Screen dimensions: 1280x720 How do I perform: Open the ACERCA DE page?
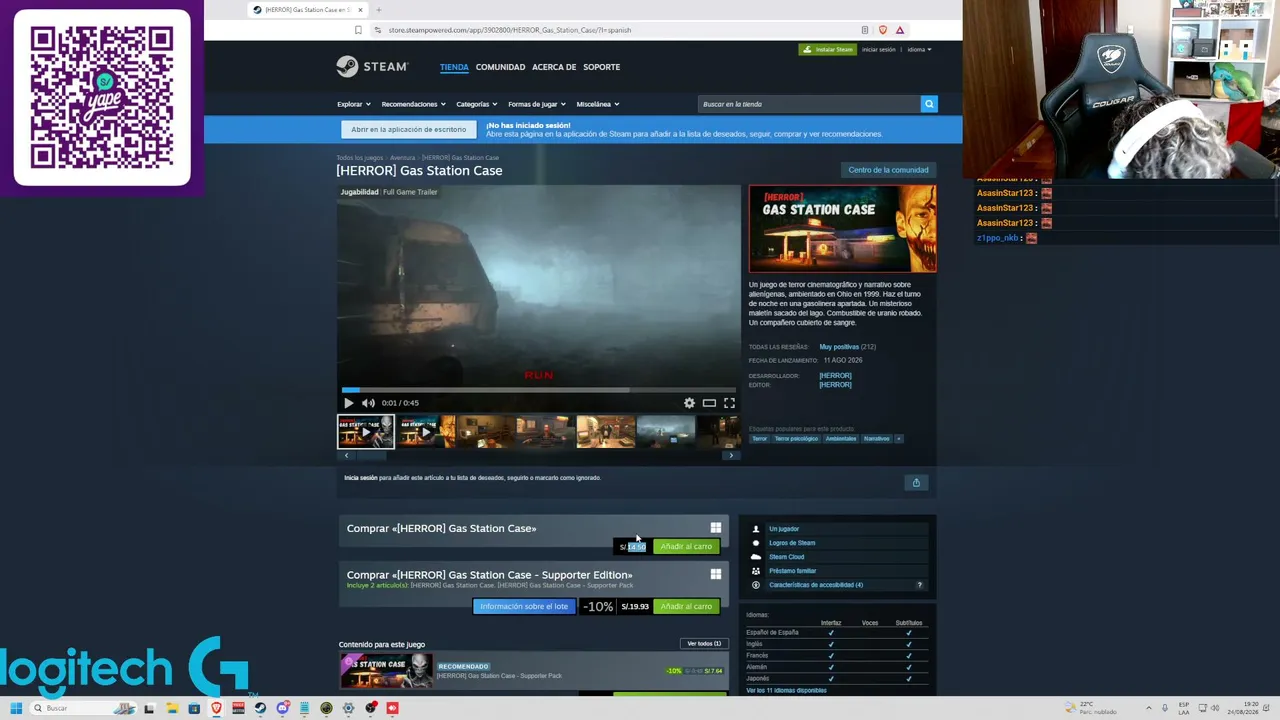click(554, 67)
